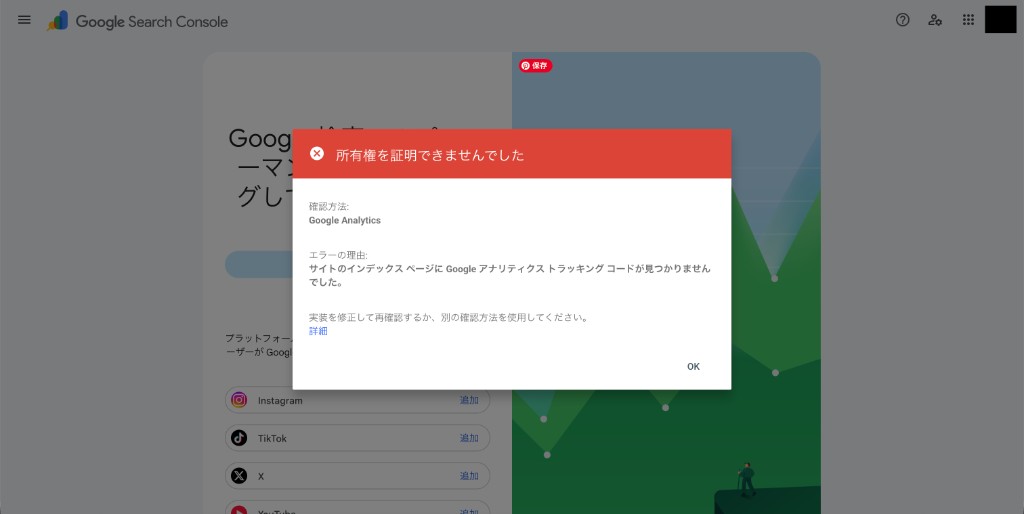Click the エラーの理由: label

338,255
